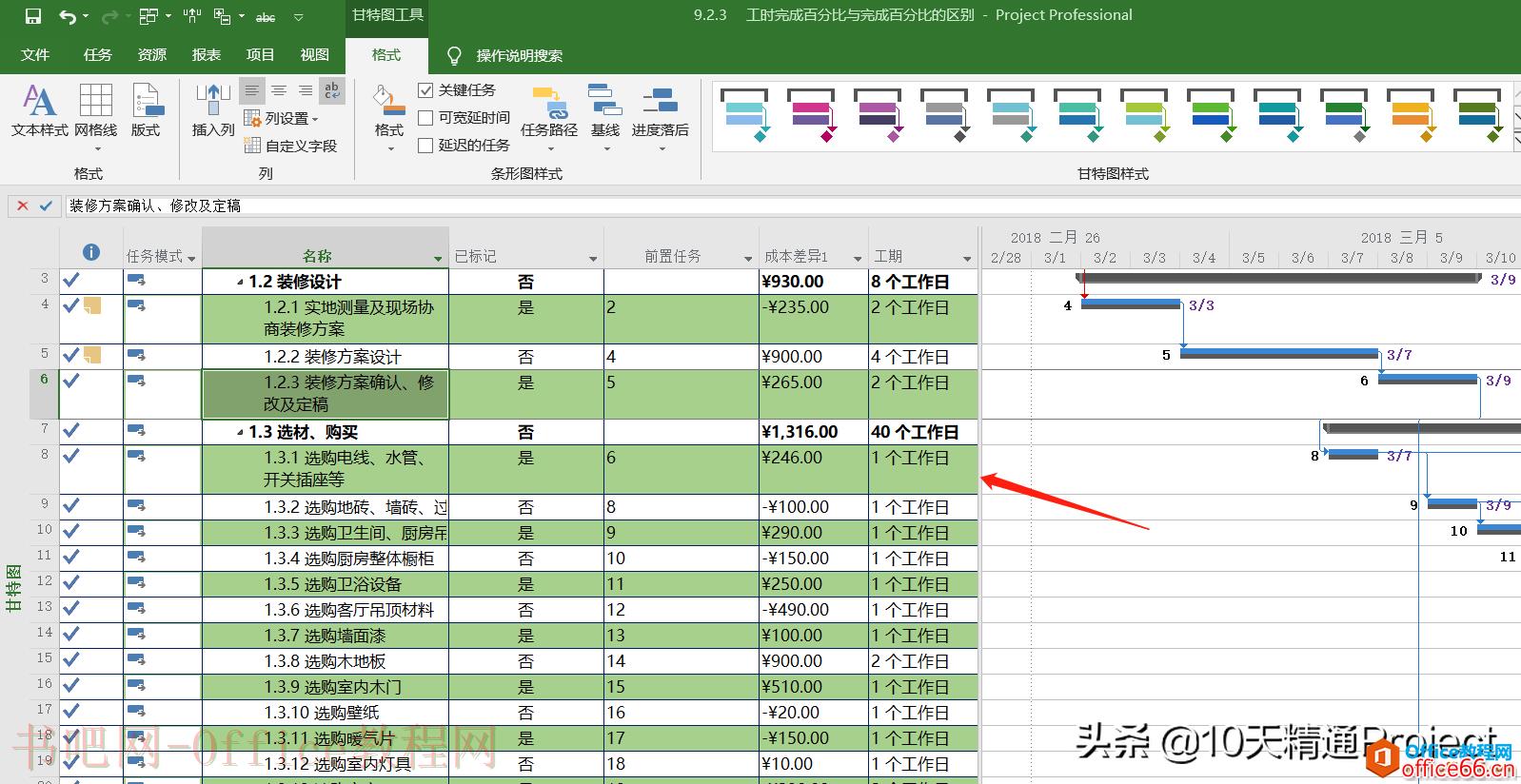Collapse the 1.3 选材、购买 summary task
This screenshot has width=1521, height=784.
240,433
